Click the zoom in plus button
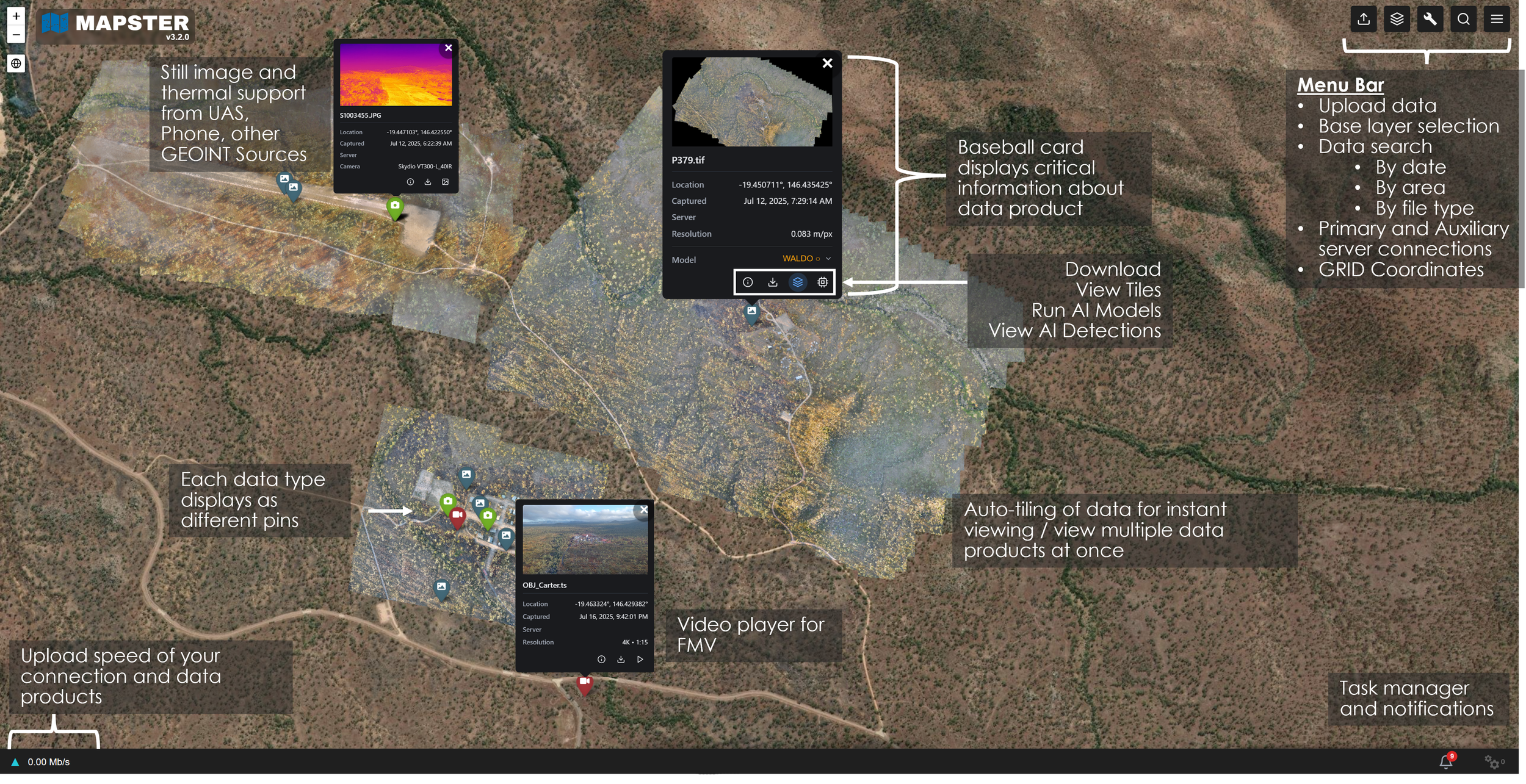The height and width of the screenshot is (784, 1526). click(x=16, y=16)
